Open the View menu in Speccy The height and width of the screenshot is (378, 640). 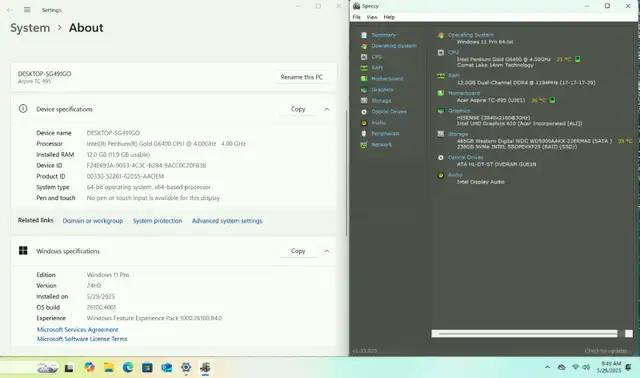pyautogui.click(x=372, y=17)
